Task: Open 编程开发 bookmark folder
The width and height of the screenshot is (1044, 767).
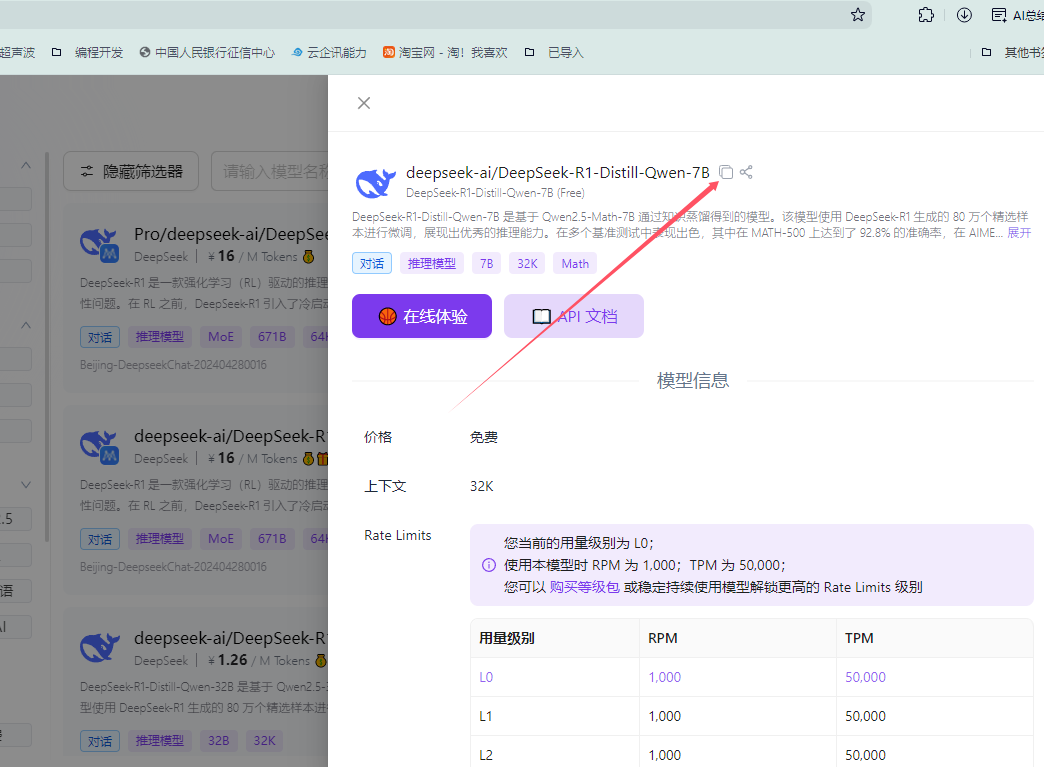Action: click(88, 53)
